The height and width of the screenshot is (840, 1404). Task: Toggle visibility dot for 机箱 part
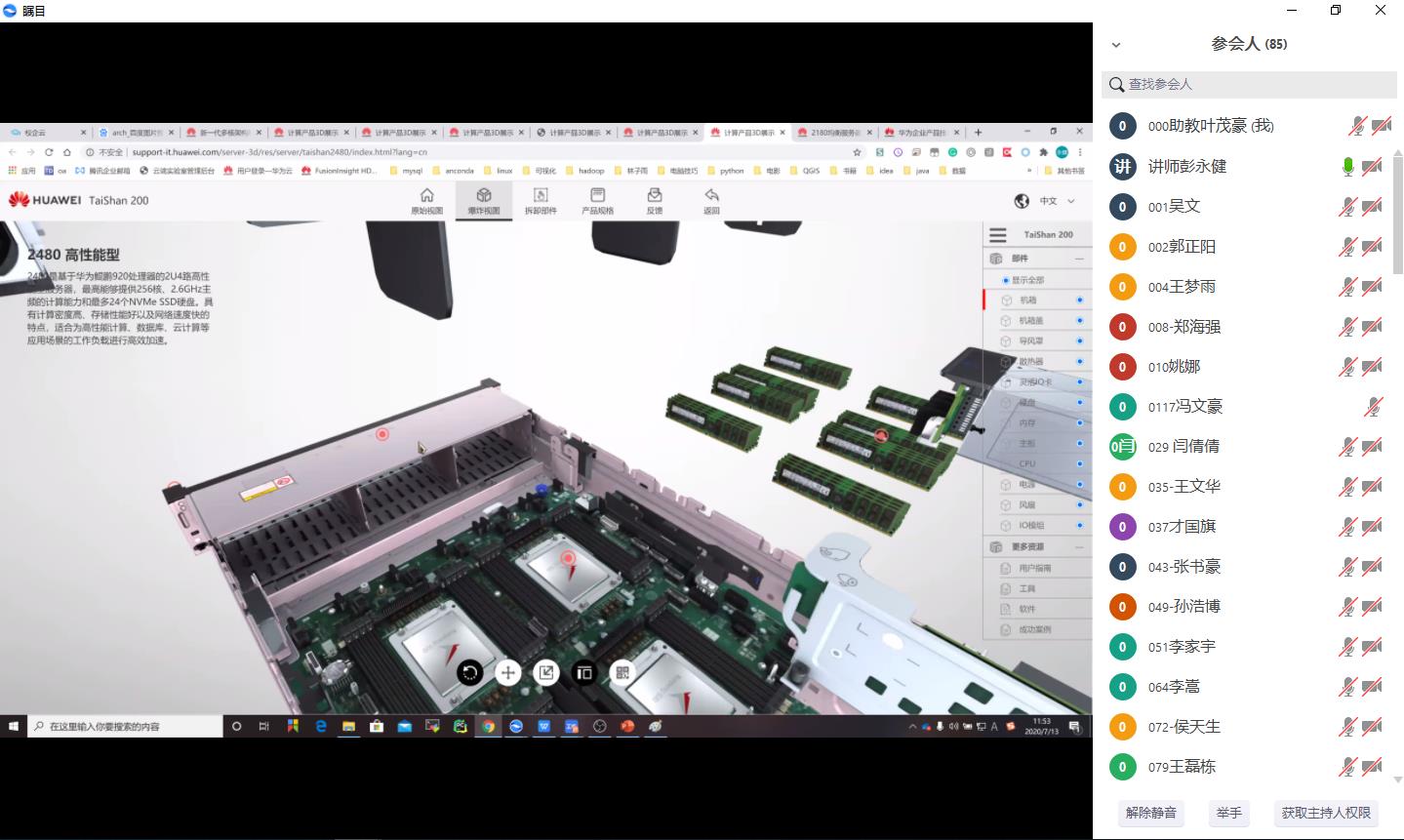pos(1080,300)
